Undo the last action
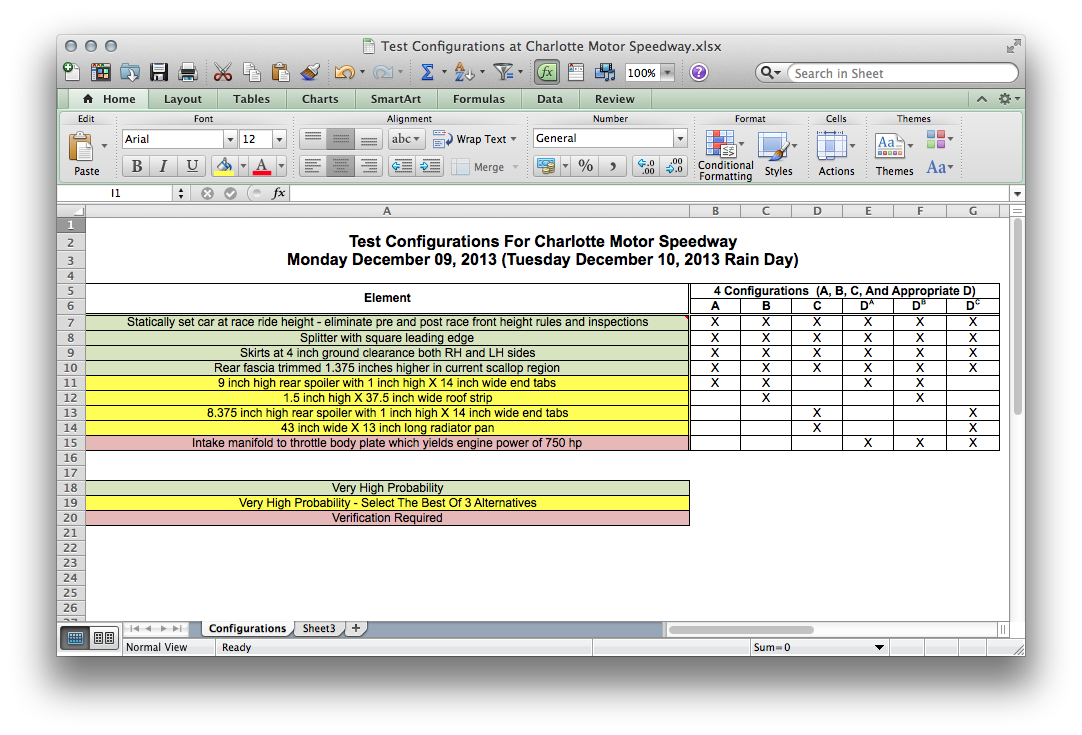This screenshot has width=1082, height=735. pyautogui.click(x=344, y=72)
